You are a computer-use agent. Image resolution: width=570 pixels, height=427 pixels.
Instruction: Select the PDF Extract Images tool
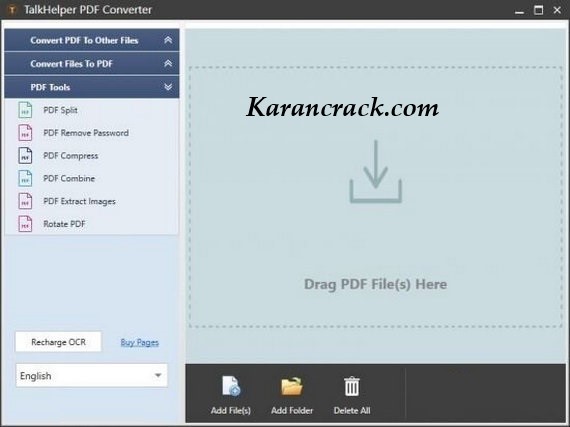tap(79, 201)
